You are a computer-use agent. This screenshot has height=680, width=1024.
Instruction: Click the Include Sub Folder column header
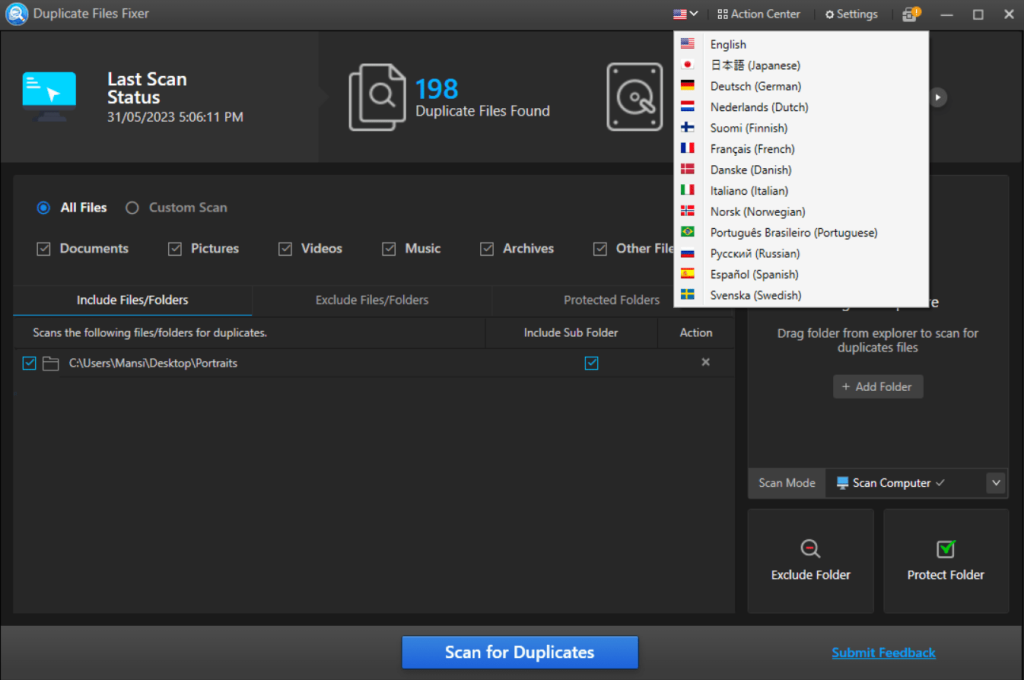click(x=571, y=332)
